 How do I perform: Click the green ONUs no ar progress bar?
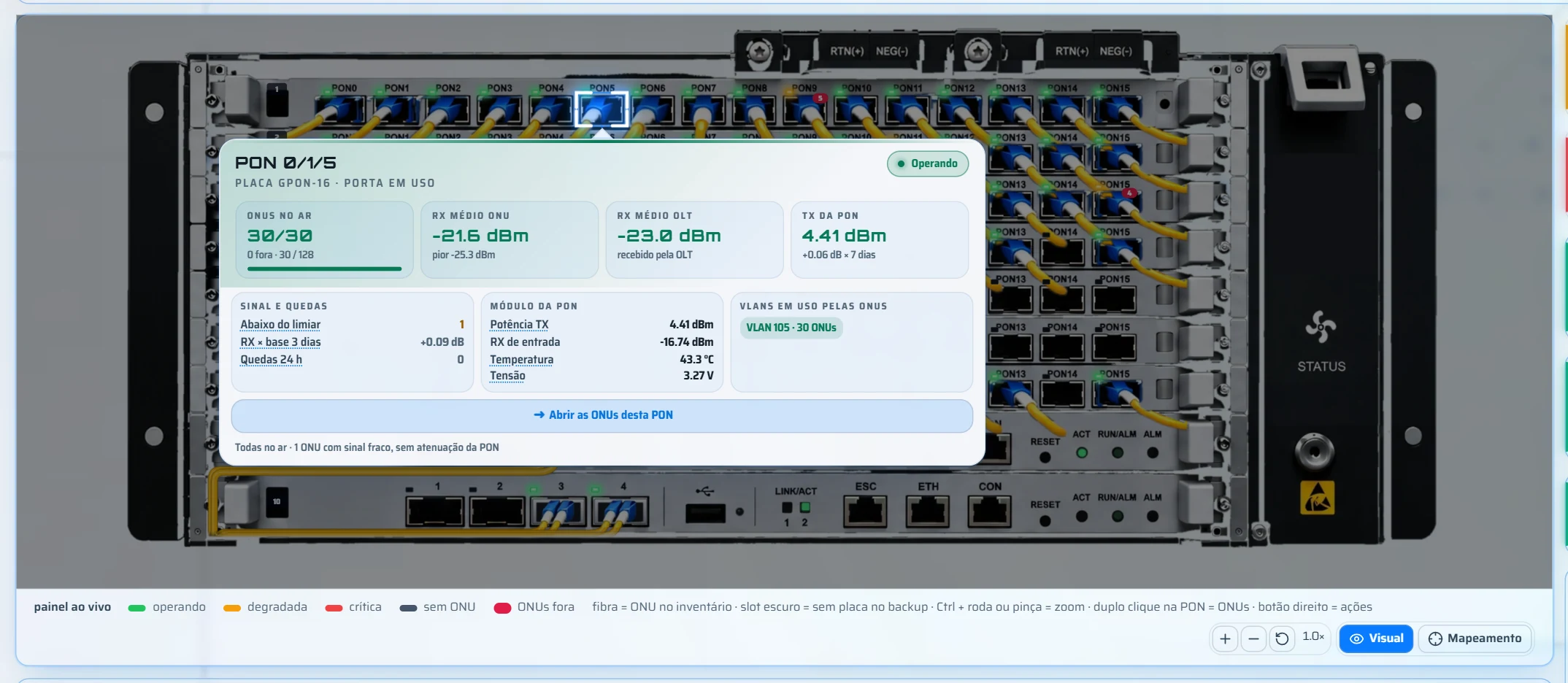coord(324,269)
